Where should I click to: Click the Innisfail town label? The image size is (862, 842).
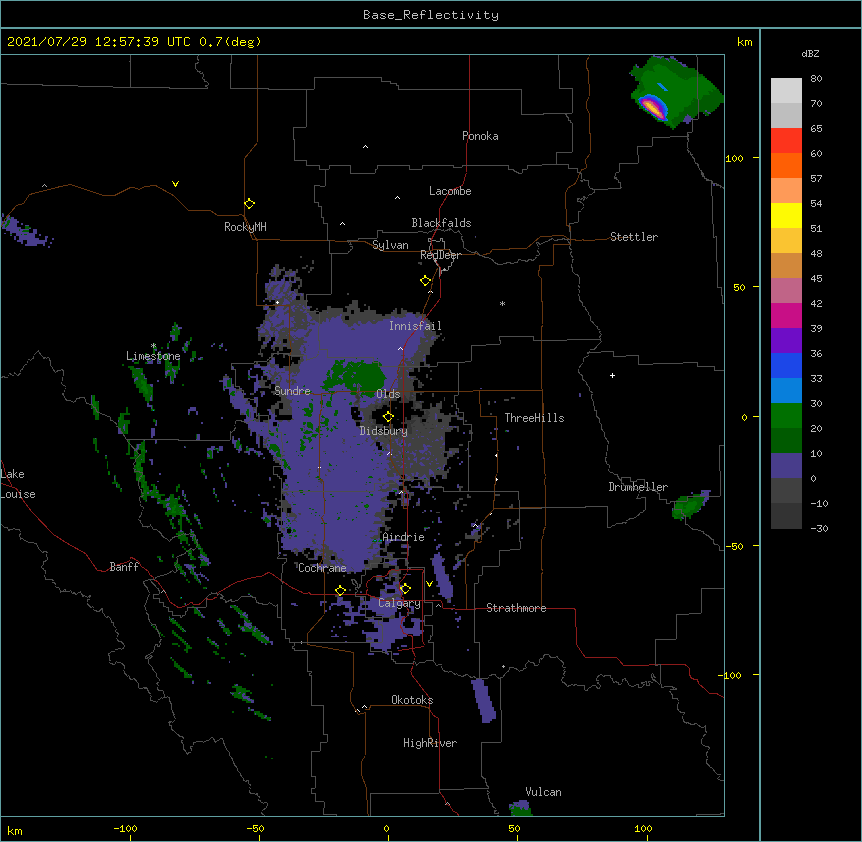[415, 326]
